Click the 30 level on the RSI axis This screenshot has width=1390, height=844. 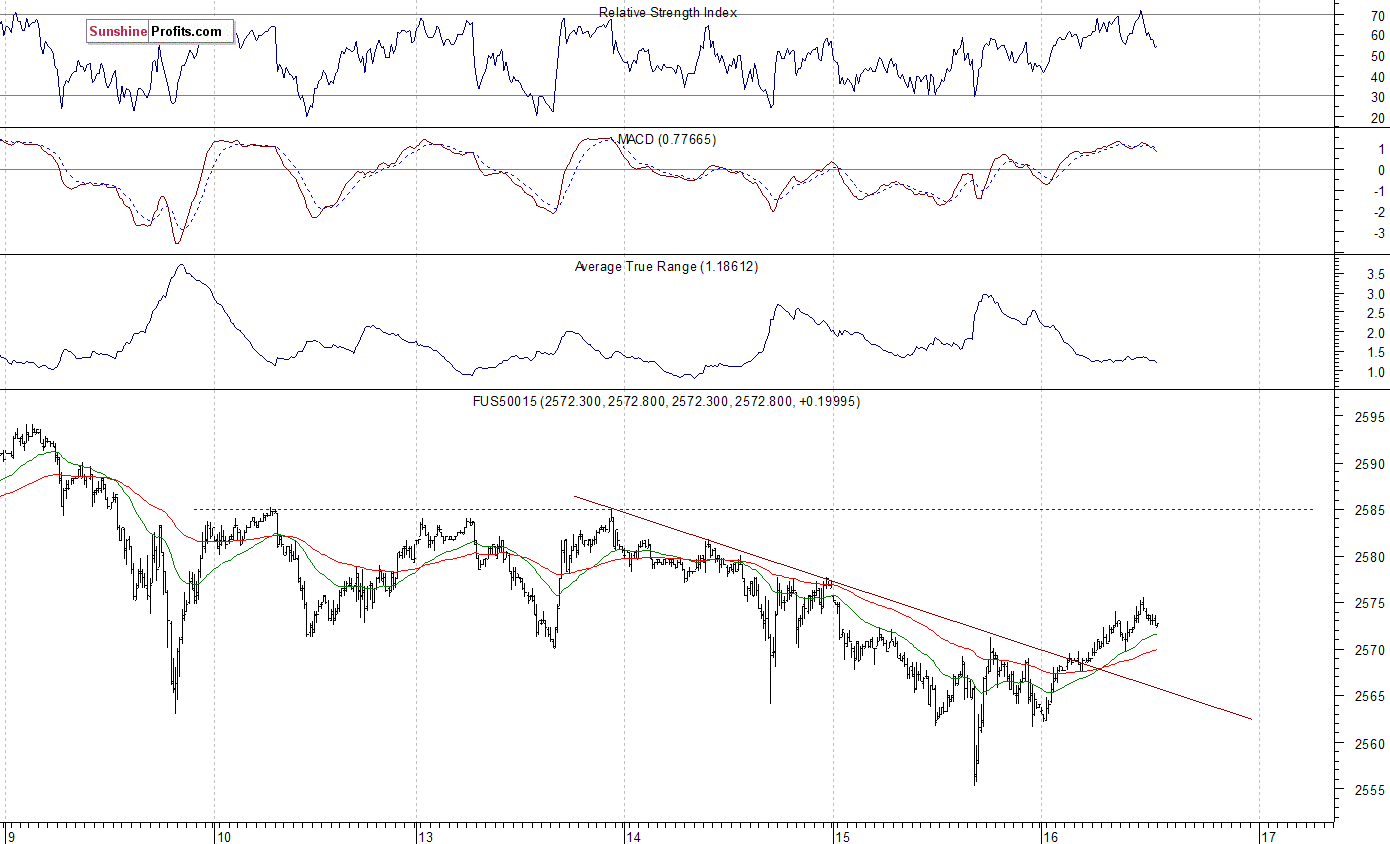[1378, 97]
